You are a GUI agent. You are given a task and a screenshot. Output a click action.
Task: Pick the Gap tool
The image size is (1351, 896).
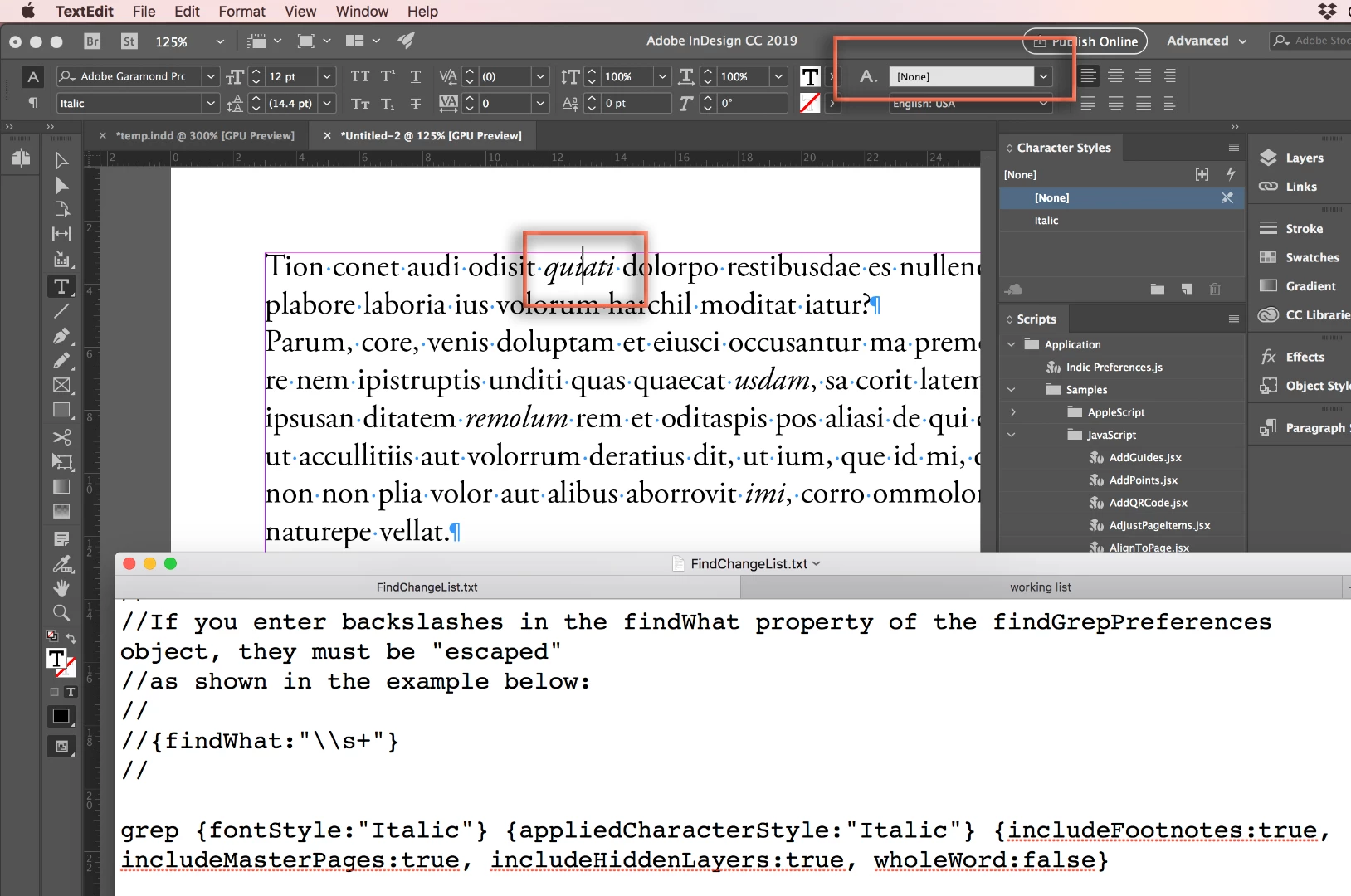61,234
